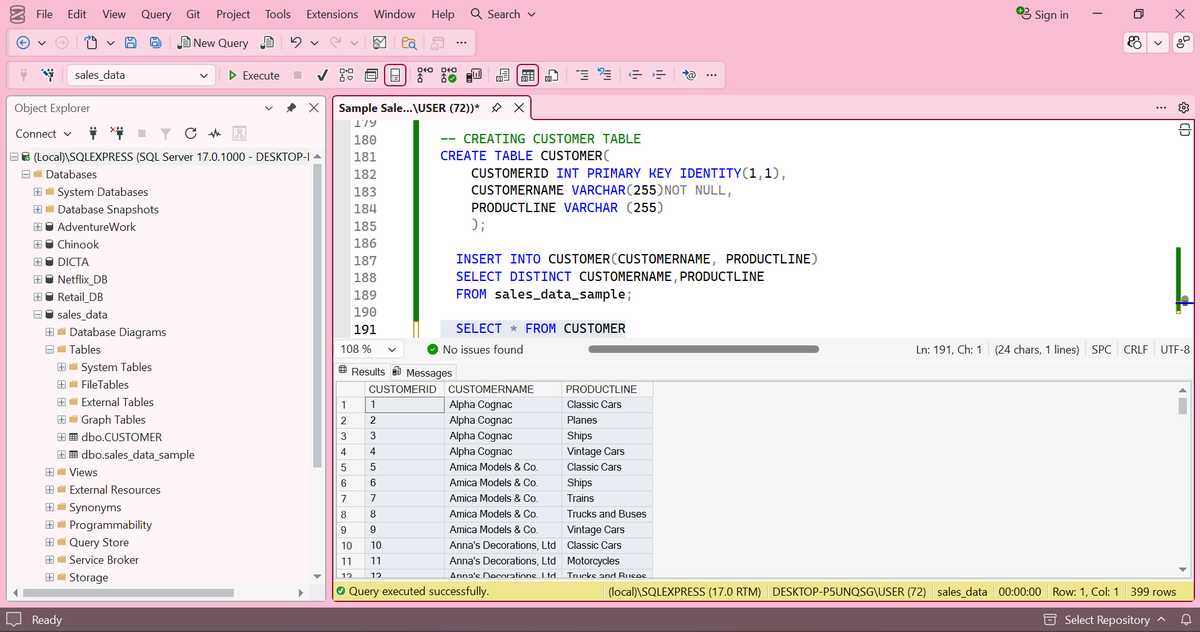Screen dimensions: 1200x632
Task: Open the undo history dropdown arrow
Action: click(x=314, y=43)
